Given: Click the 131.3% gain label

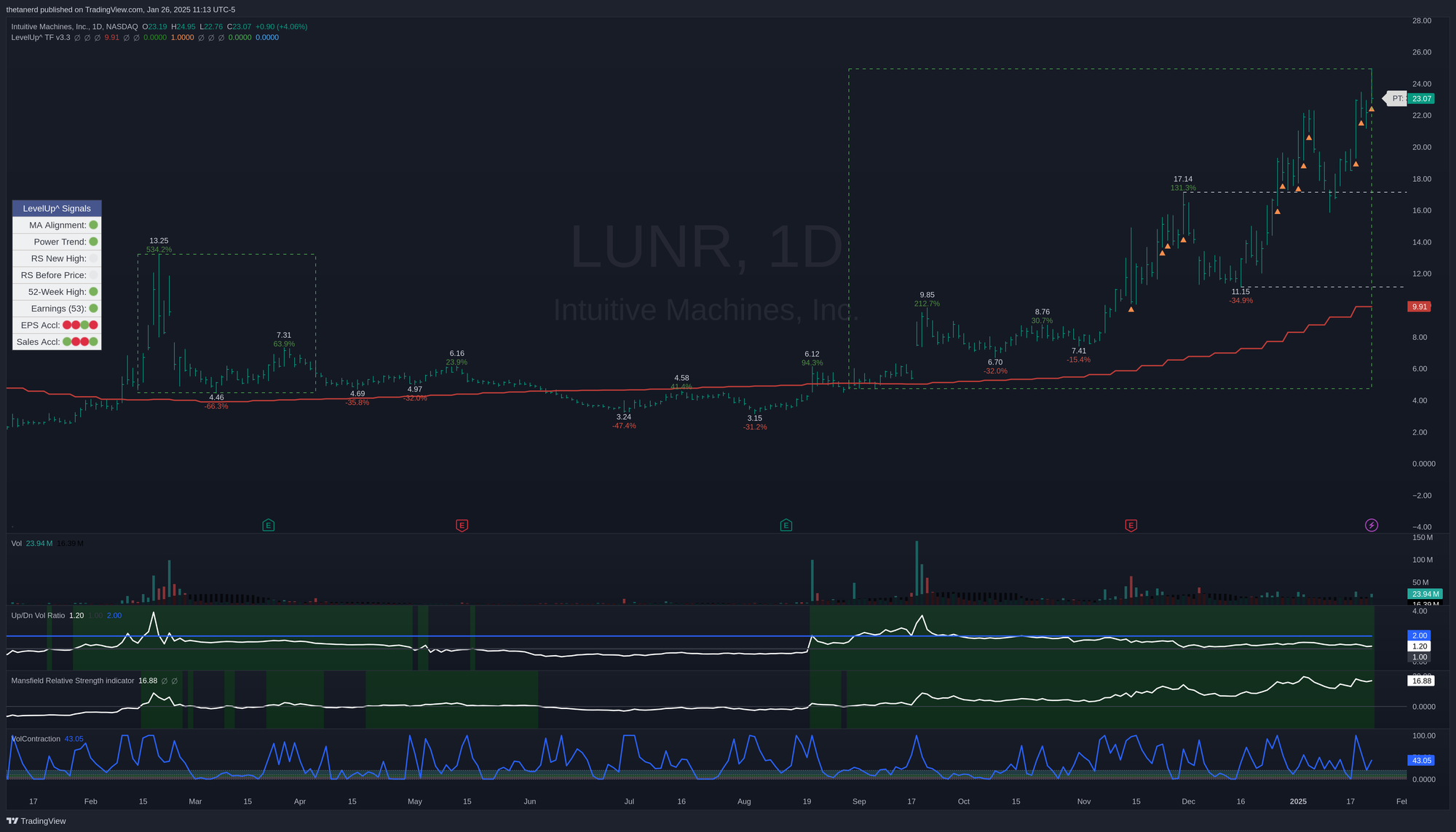Looking at the screenshot, I should pyautogui.click(x=1183, y=188).
